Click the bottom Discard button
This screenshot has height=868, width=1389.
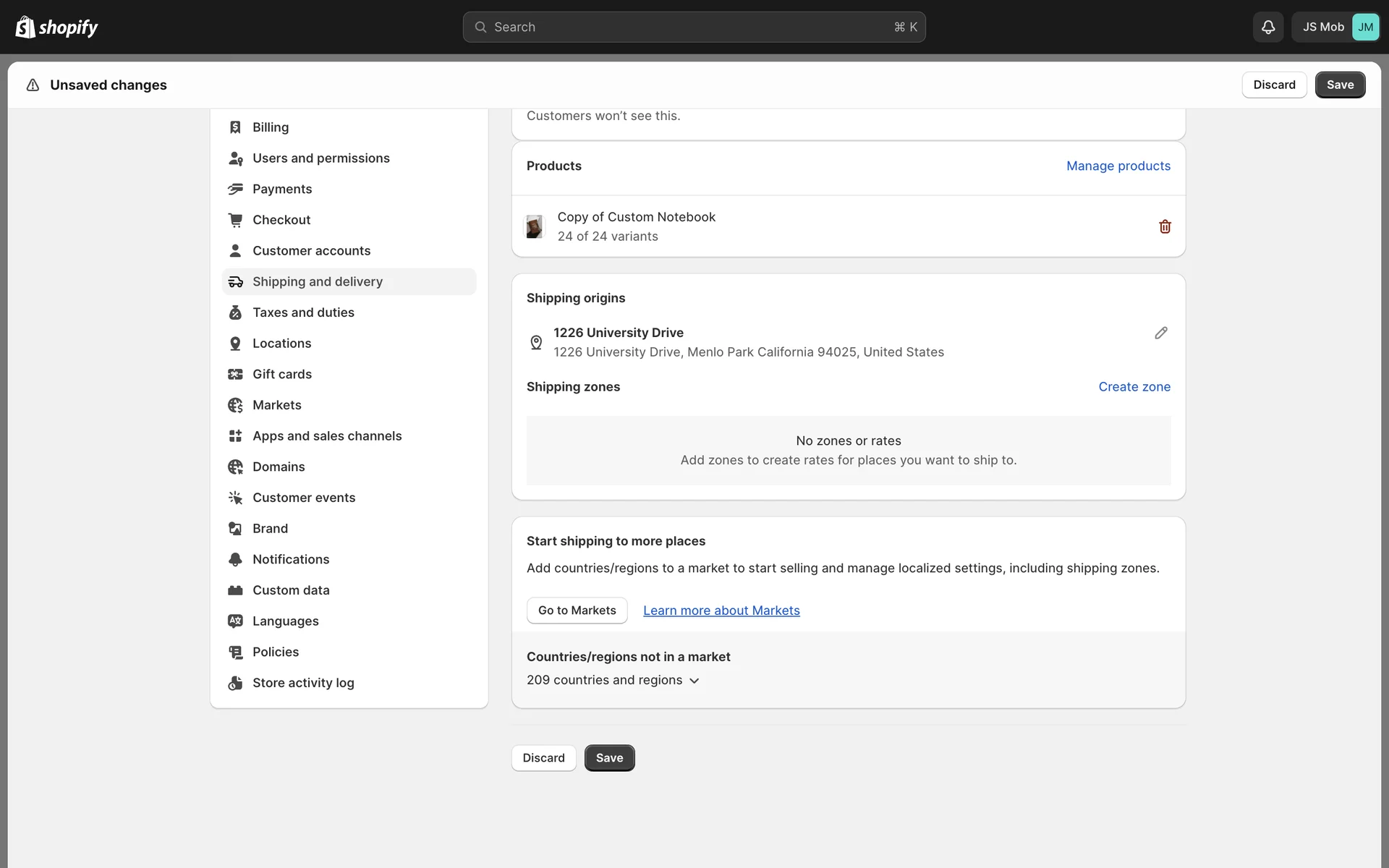click(x=543, y=758)
